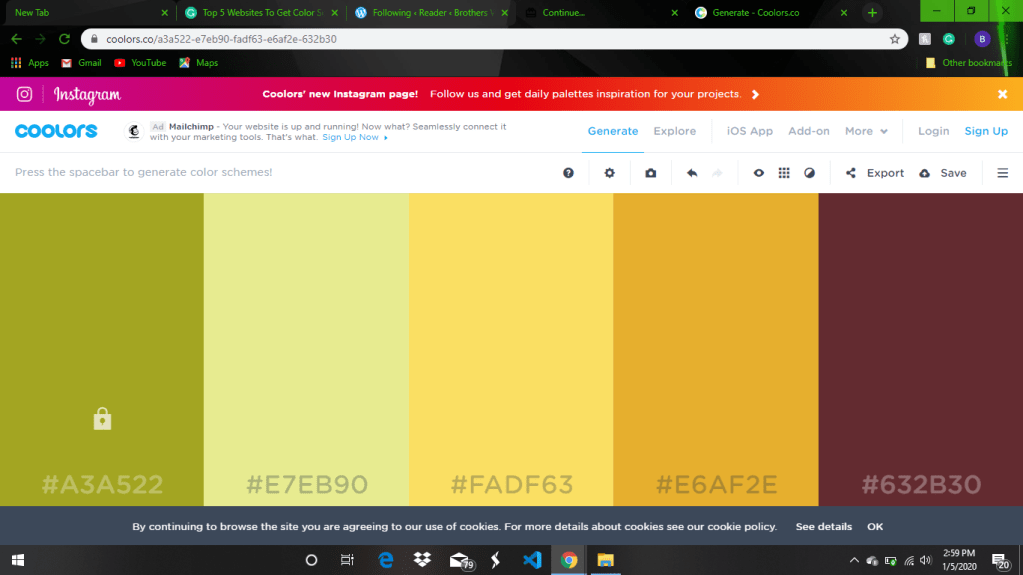The width and height of the screenshot is (1023, 575).
Task: Open the help question mark icon
Action: (x=568, y=173)
